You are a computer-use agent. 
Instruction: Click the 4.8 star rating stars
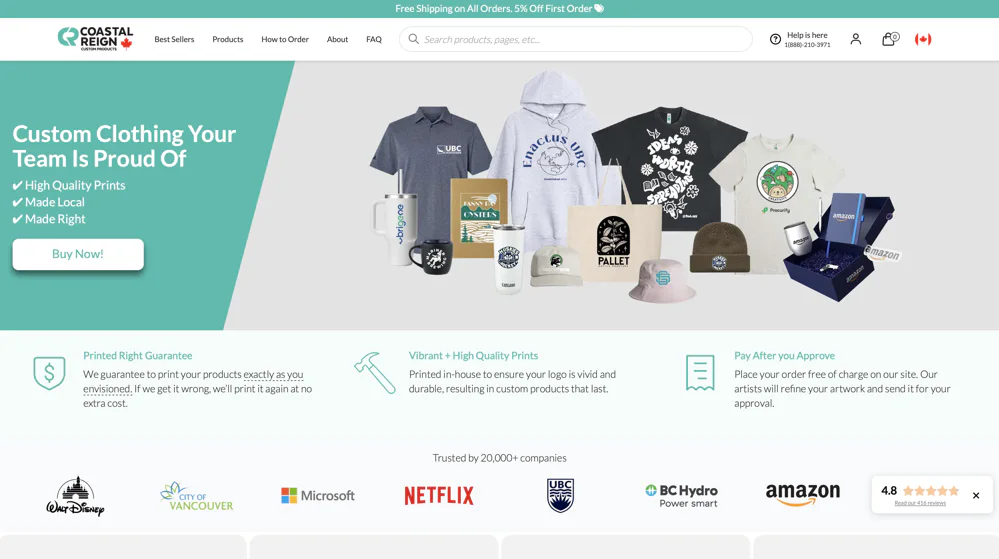click(931, 490)
